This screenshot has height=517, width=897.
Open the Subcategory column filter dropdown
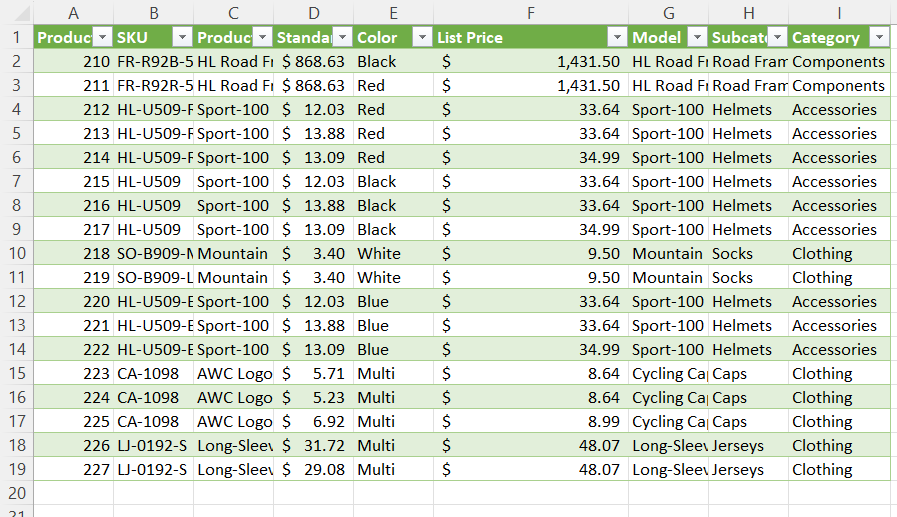point(777,38)
